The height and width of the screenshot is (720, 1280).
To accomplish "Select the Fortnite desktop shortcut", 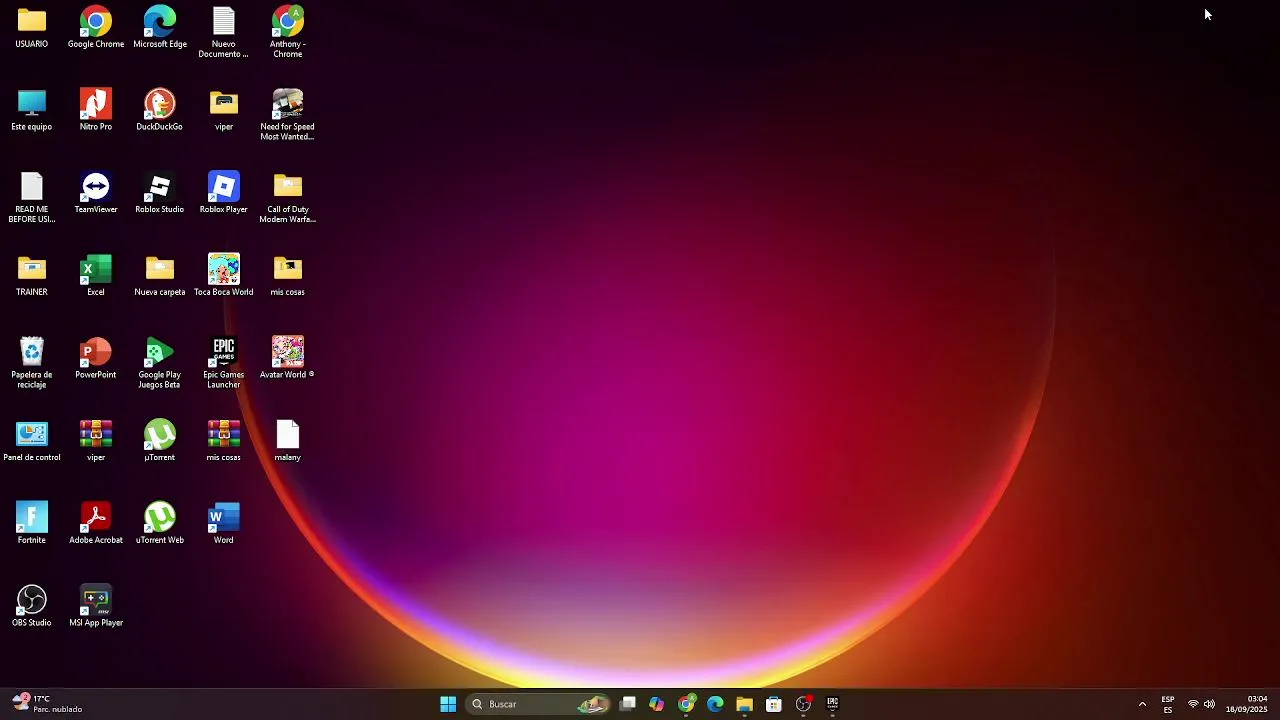I will coord(31,524).
